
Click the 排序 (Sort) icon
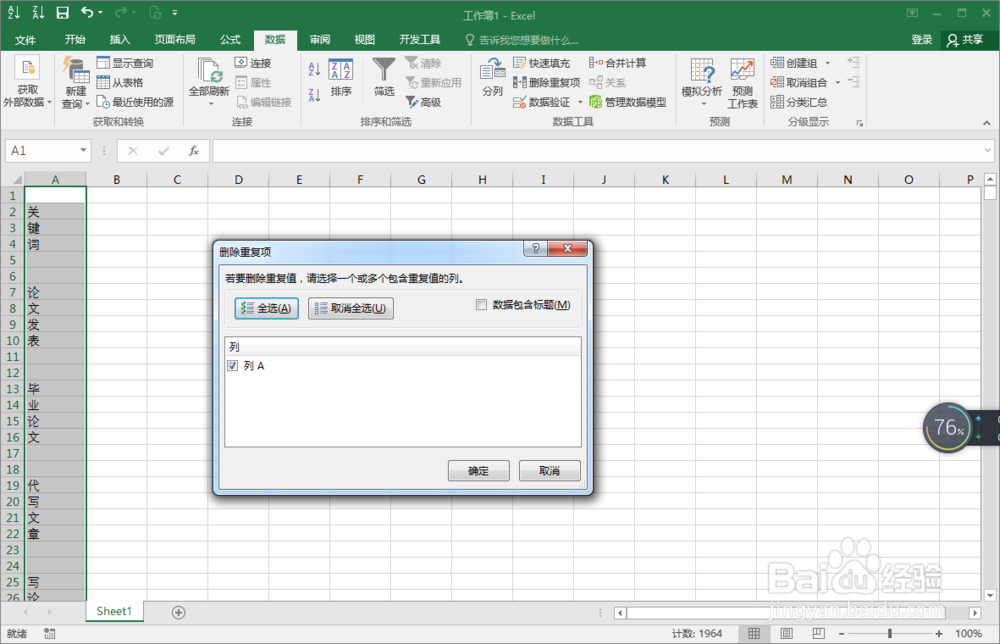340,78
